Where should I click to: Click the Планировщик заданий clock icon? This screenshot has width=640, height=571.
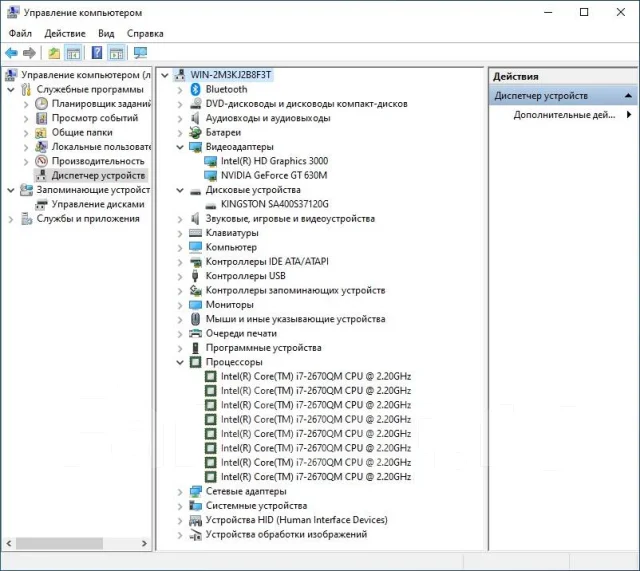point(41,104)
